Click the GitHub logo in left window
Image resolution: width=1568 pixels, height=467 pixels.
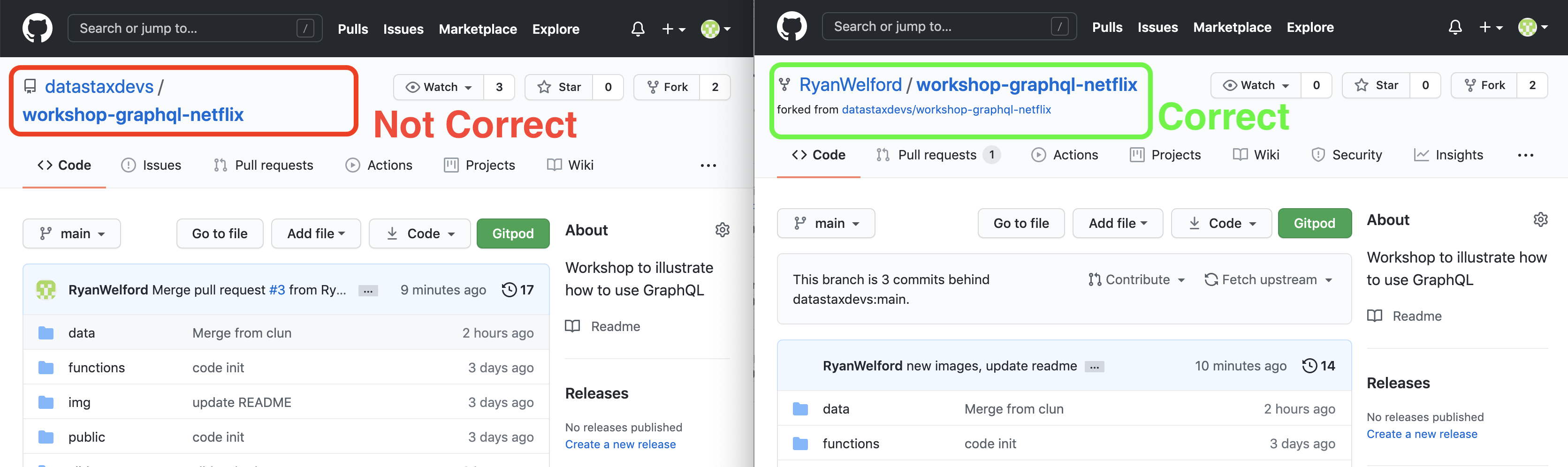tap(37, 29)
